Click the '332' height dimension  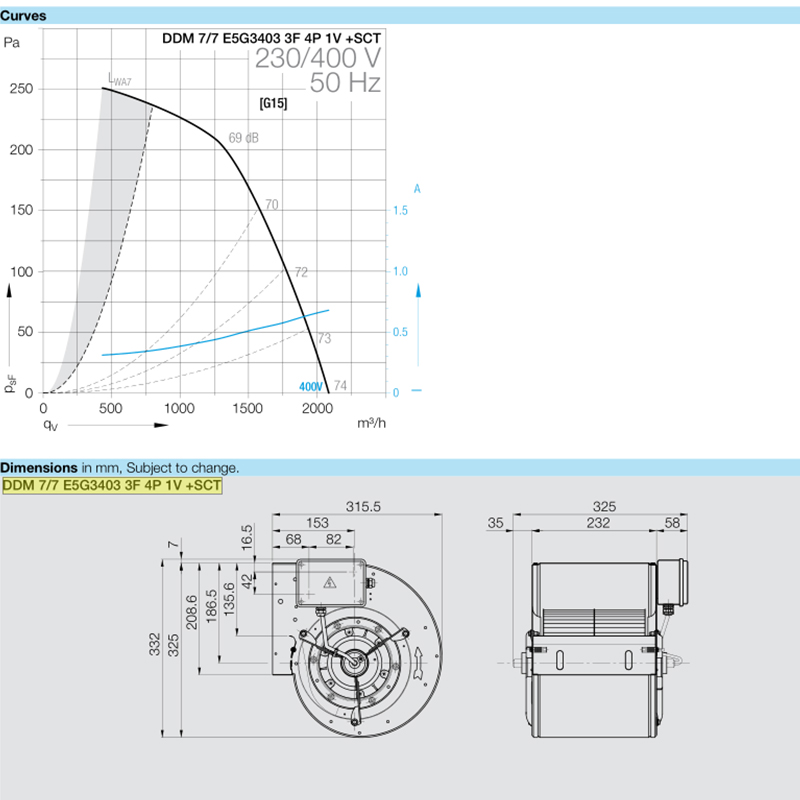coord(155,644)
